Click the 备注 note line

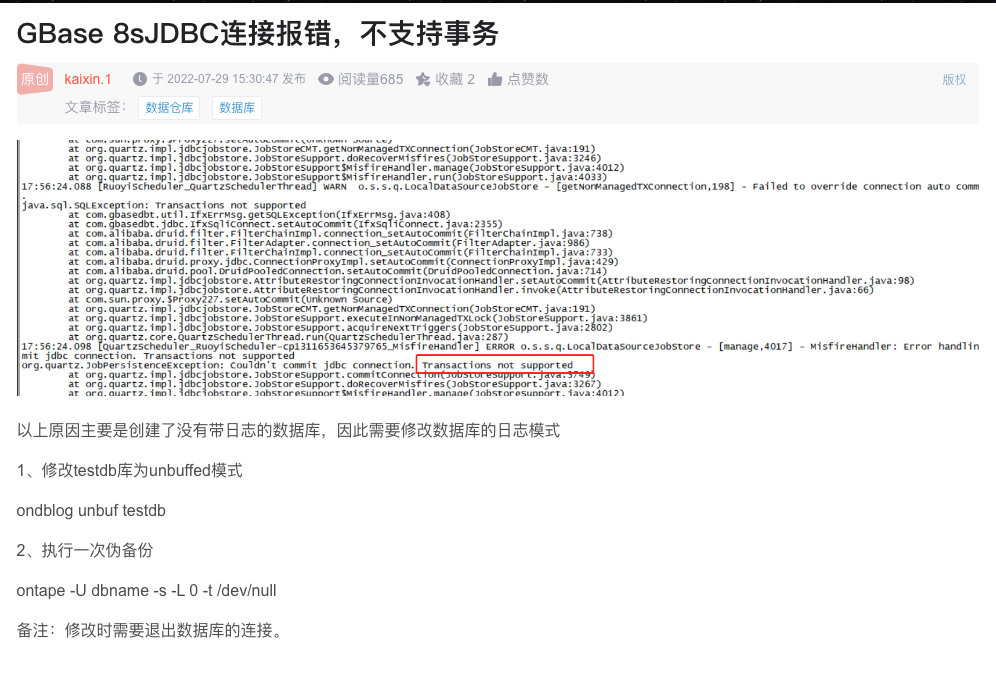pos(150,630)
